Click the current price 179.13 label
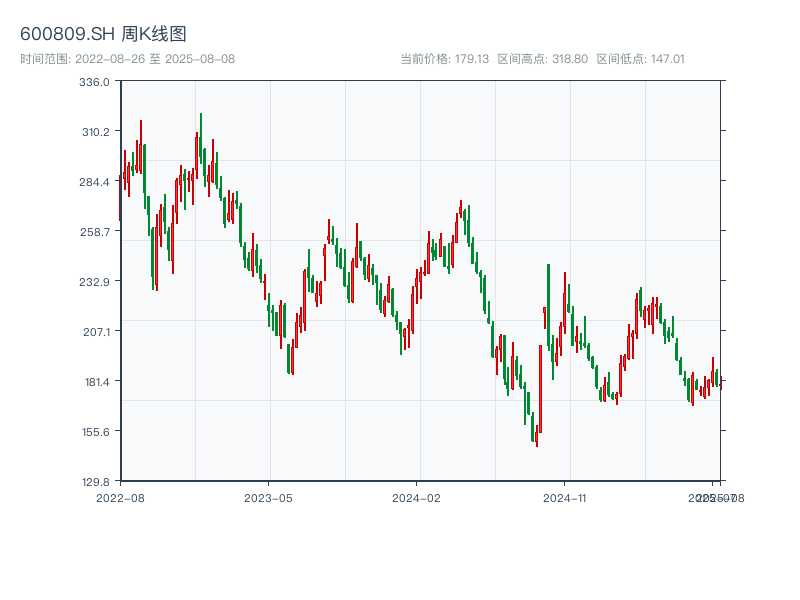Viewport: 800px width, 600px height. coord(444,59)
